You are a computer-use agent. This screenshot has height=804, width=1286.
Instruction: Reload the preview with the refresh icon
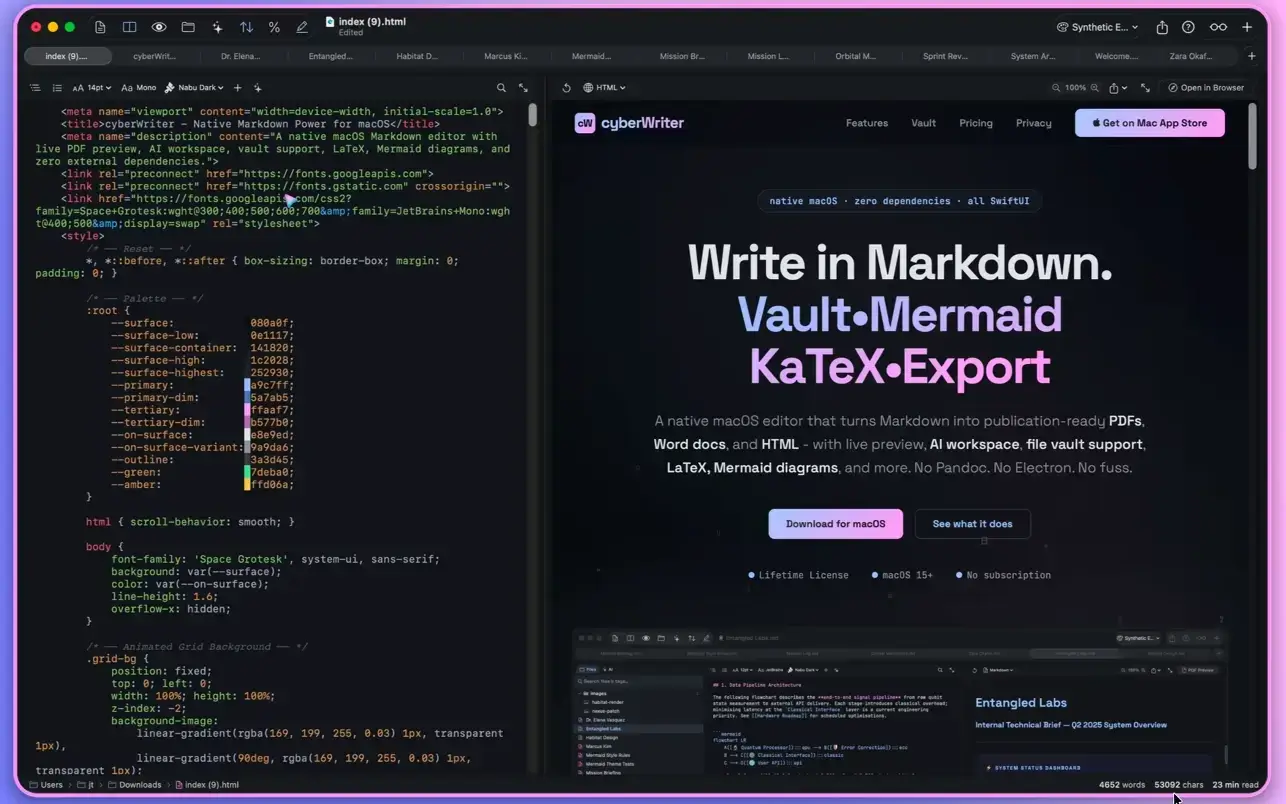click(566, 88)
